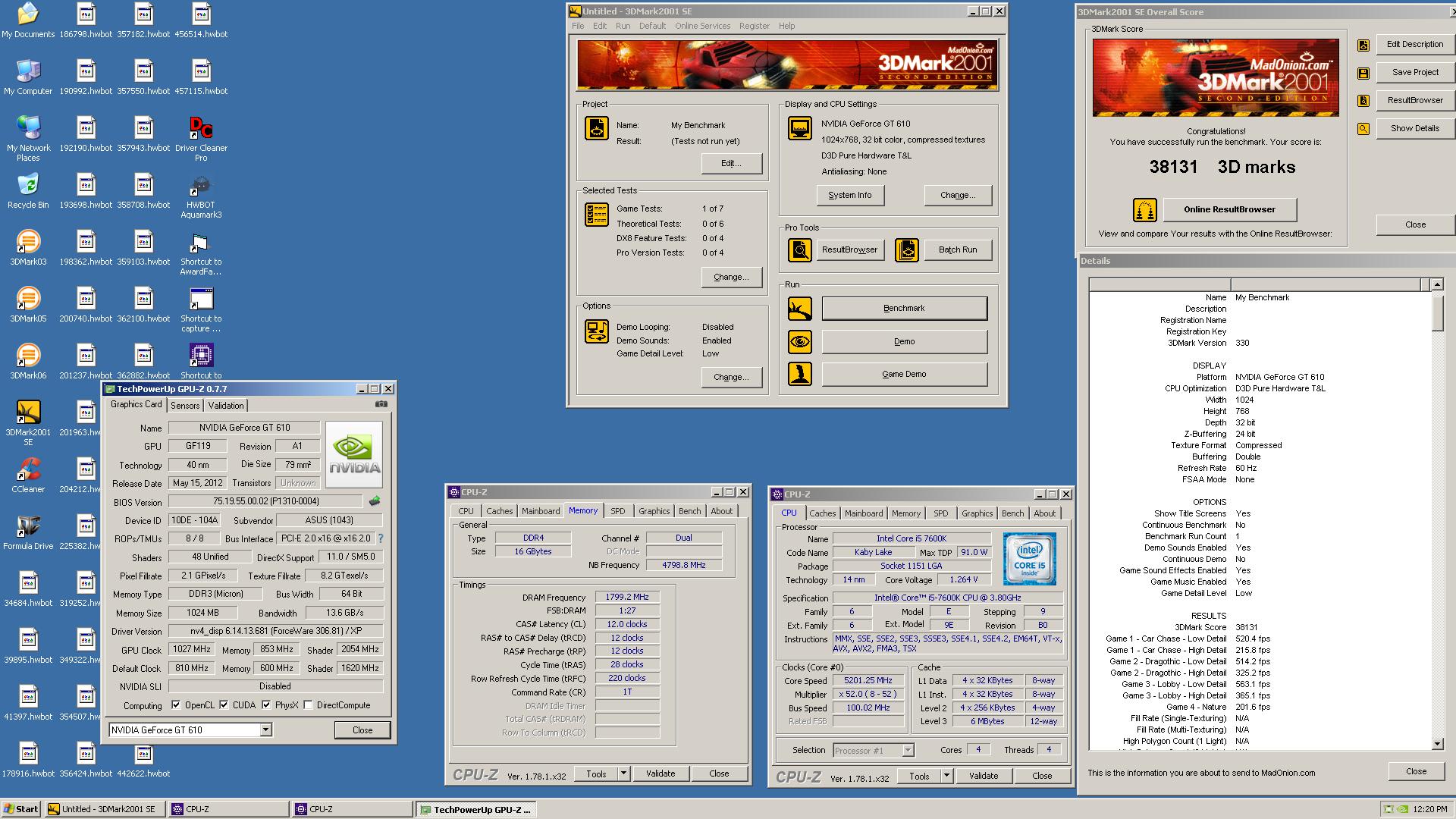Open the 456514.hwbot file icon
The image size is (1456, 819).
pyautogui.click(x=201, y=20)
